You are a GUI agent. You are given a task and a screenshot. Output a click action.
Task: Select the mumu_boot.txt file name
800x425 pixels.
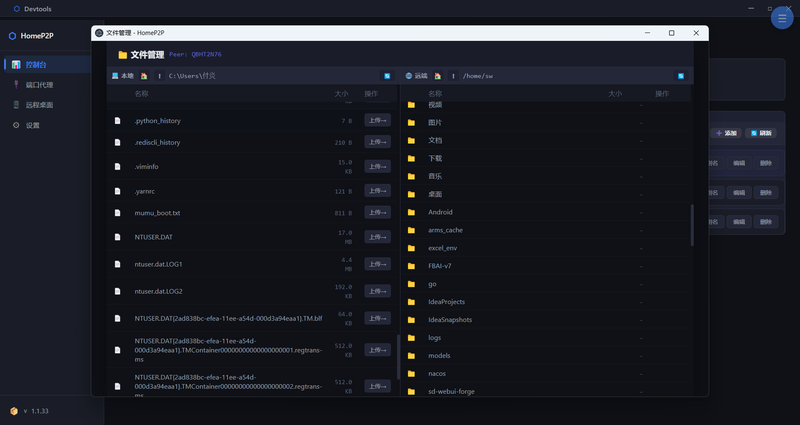pyautogui.click(x=157, y=213)
